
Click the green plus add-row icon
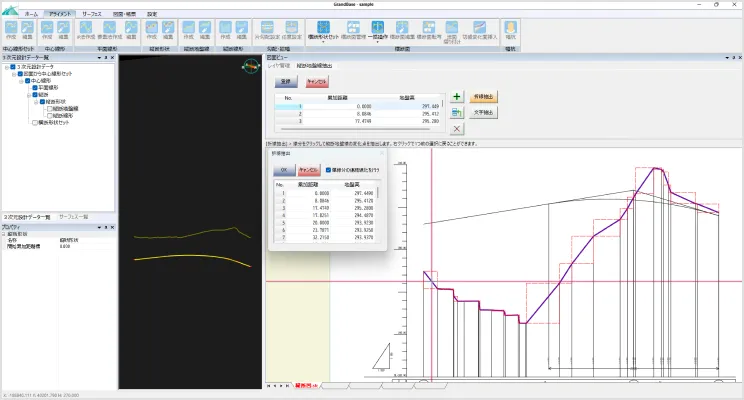[456, 97]
